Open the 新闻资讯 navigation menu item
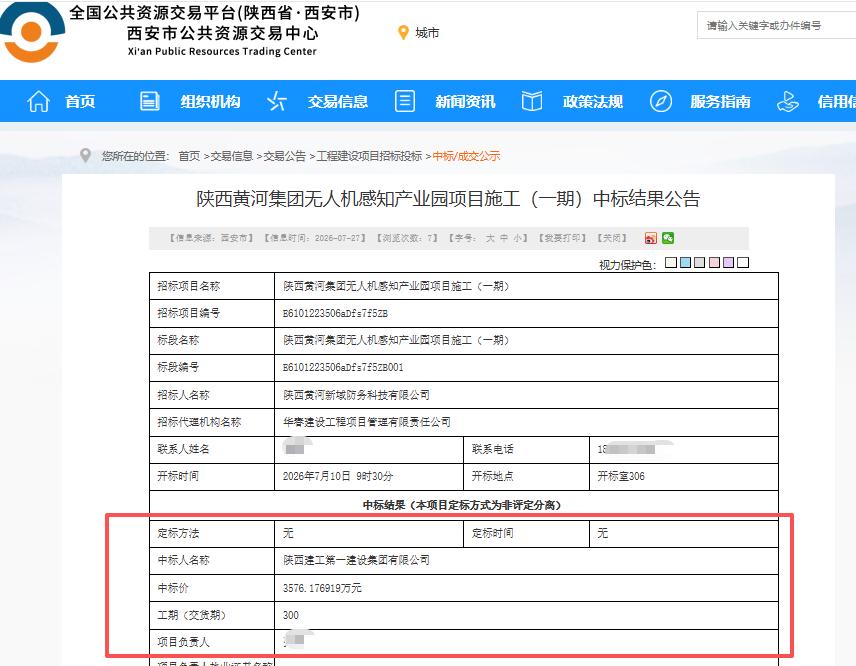Viewport: 856px width, 666px height. click(465, 102)
